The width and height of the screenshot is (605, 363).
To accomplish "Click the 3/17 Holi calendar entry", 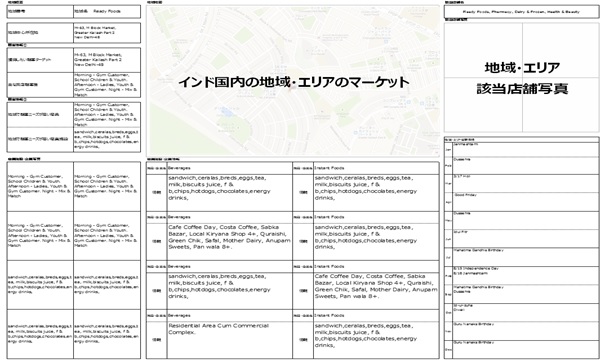I will [x=525, y=183].
